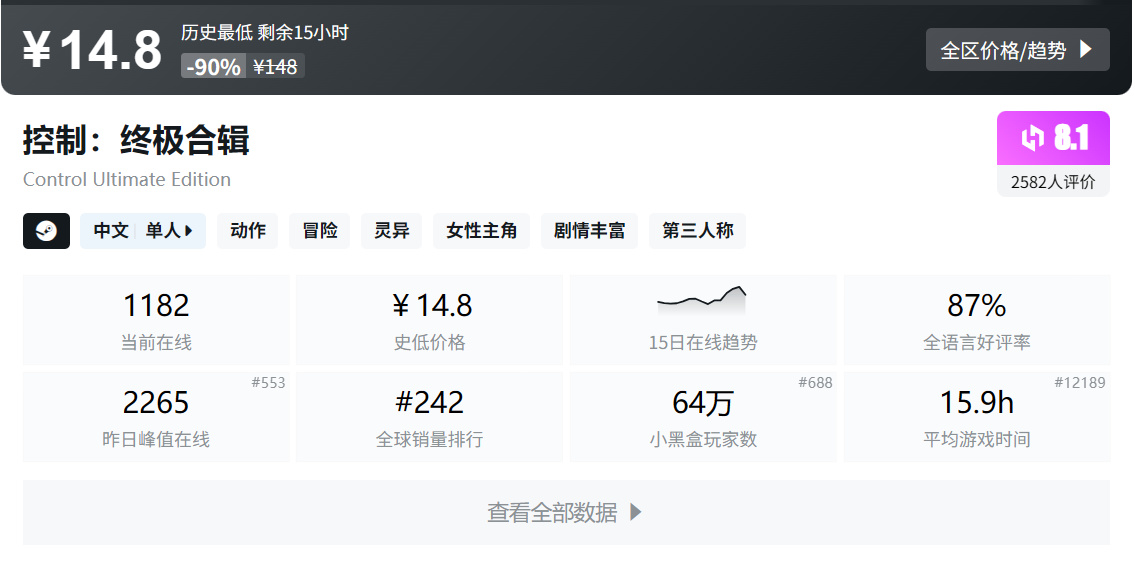Click the 2265 昨日峰值在线 card

coord(156,417)
